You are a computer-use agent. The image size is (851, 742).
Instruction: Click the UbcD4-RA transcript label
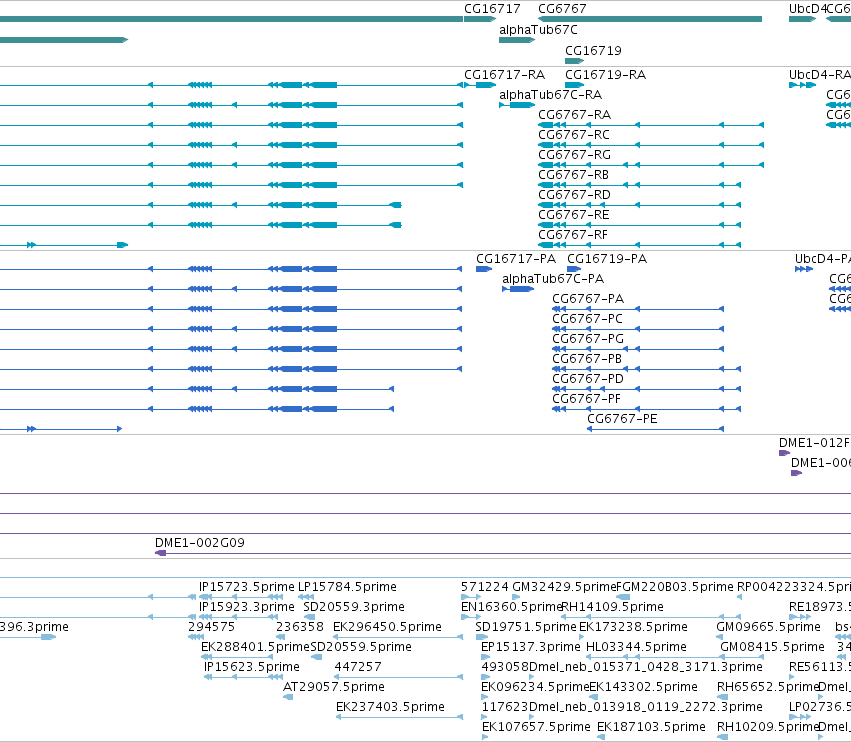coord(820,75)
